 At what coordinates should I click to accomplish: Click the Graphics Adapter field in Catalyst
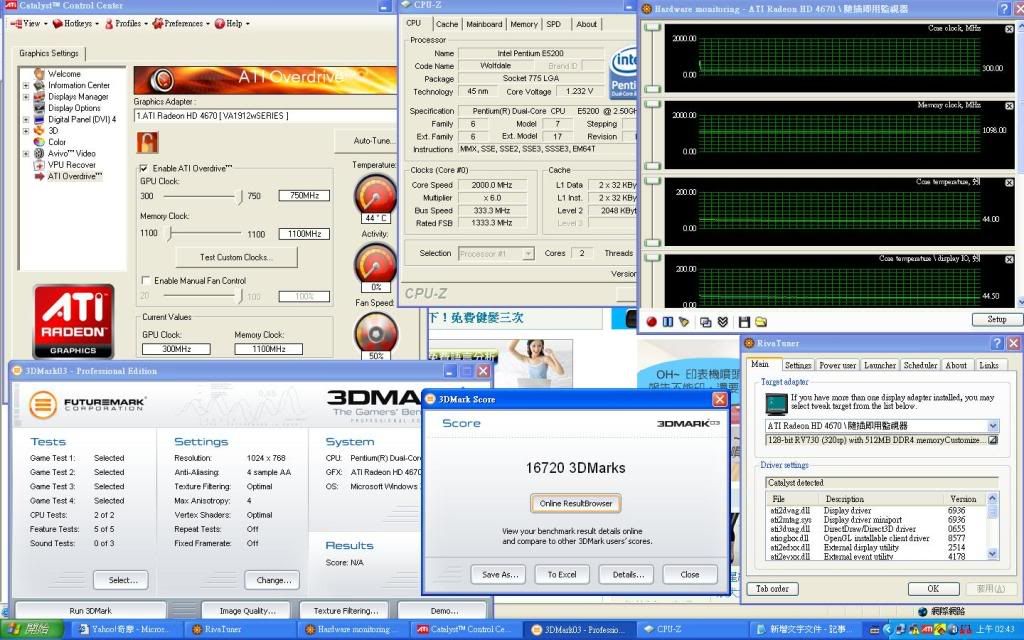point(264,116)
